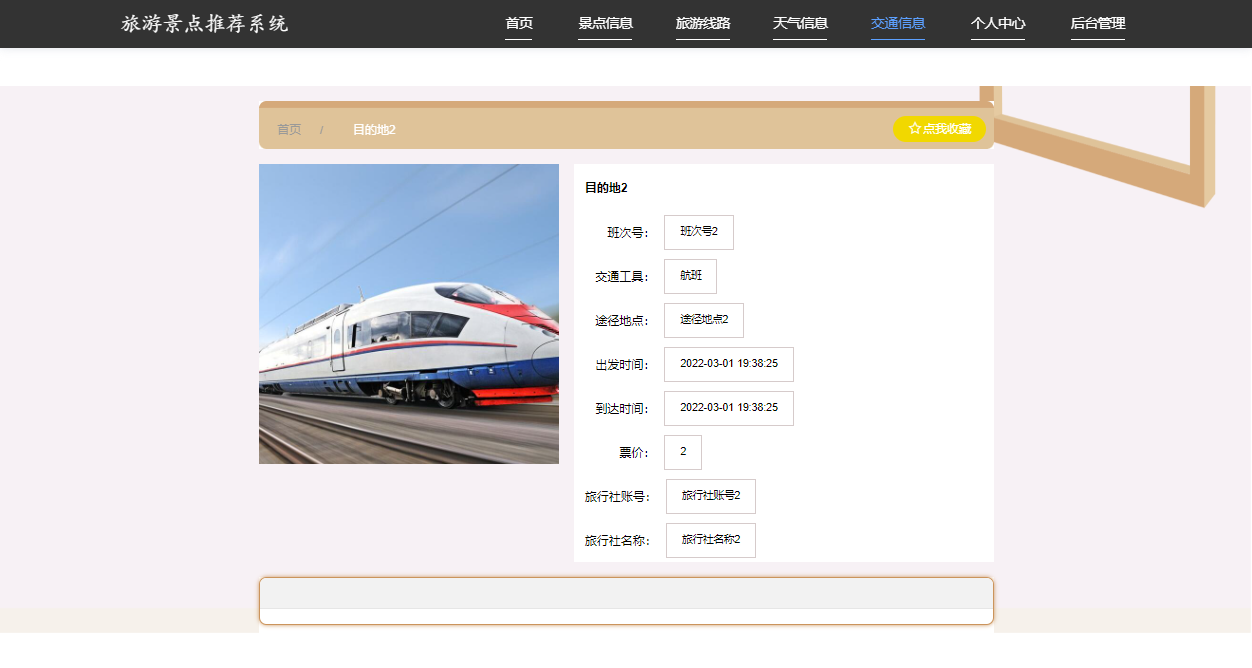Click the 交通信息 navigation item
Viewport: 1252px width, 668px height.
point(898,24)
